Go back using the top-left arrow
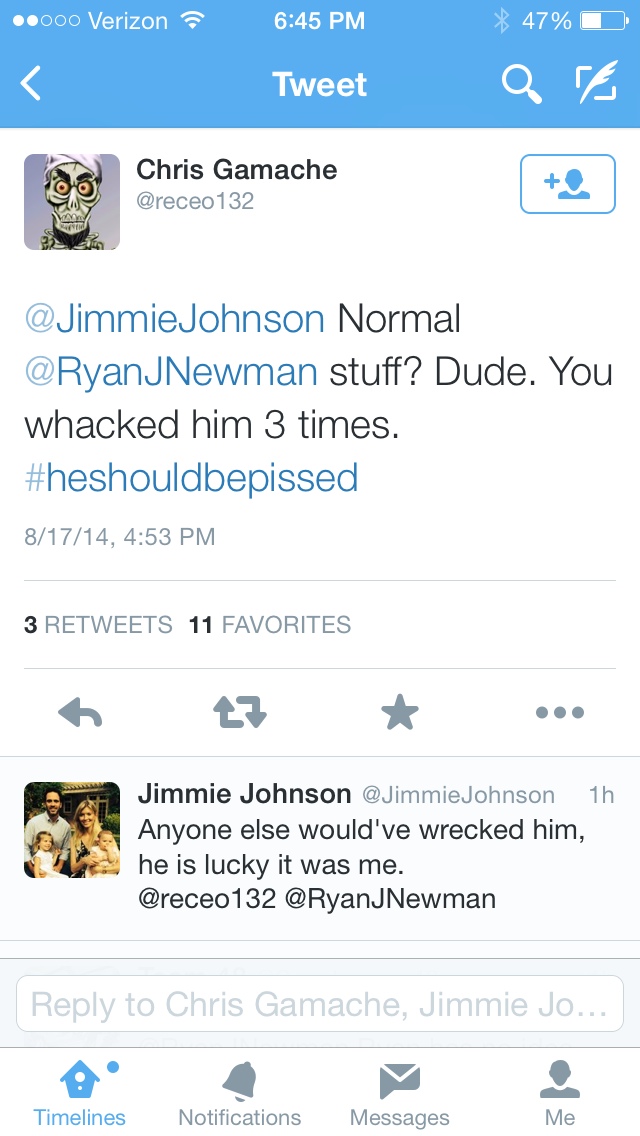The image size is (640, 1136). point(32,84)
